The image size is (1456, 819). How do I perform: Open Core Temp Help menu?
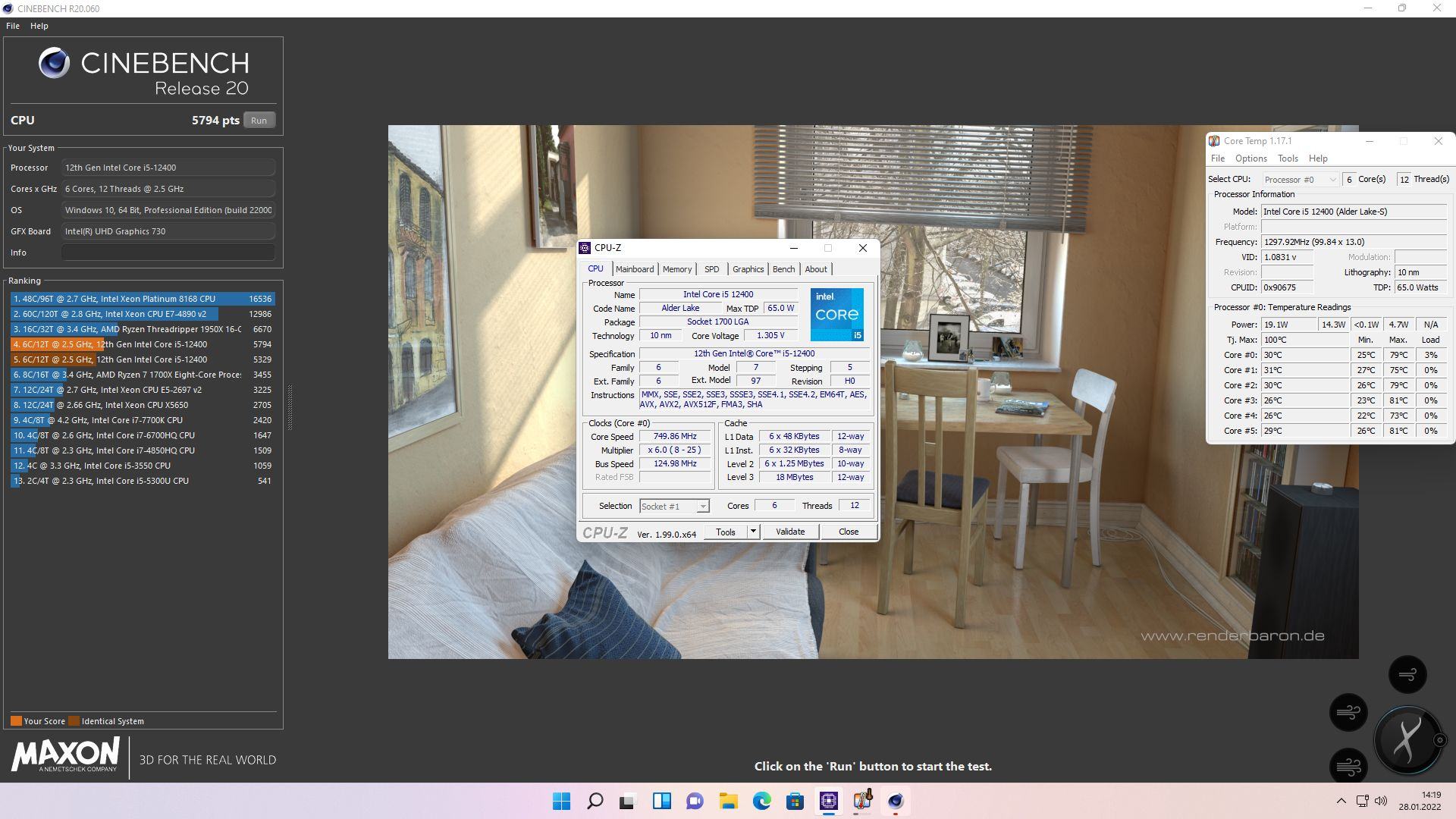1318,158
